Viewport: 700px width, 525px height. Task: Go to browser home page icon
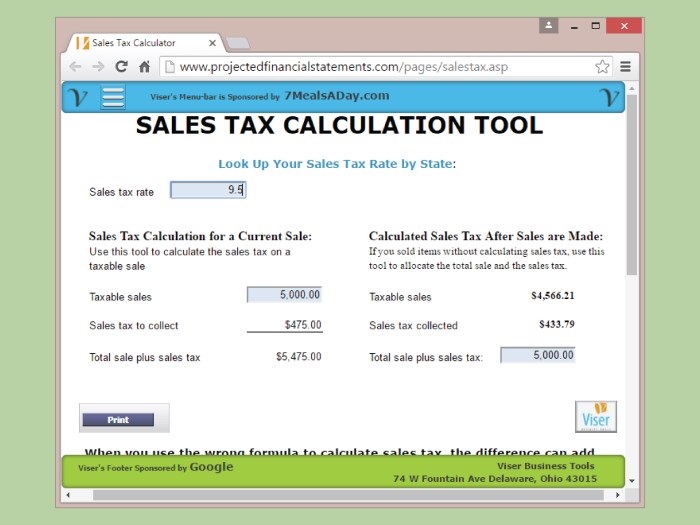(144, 67)
